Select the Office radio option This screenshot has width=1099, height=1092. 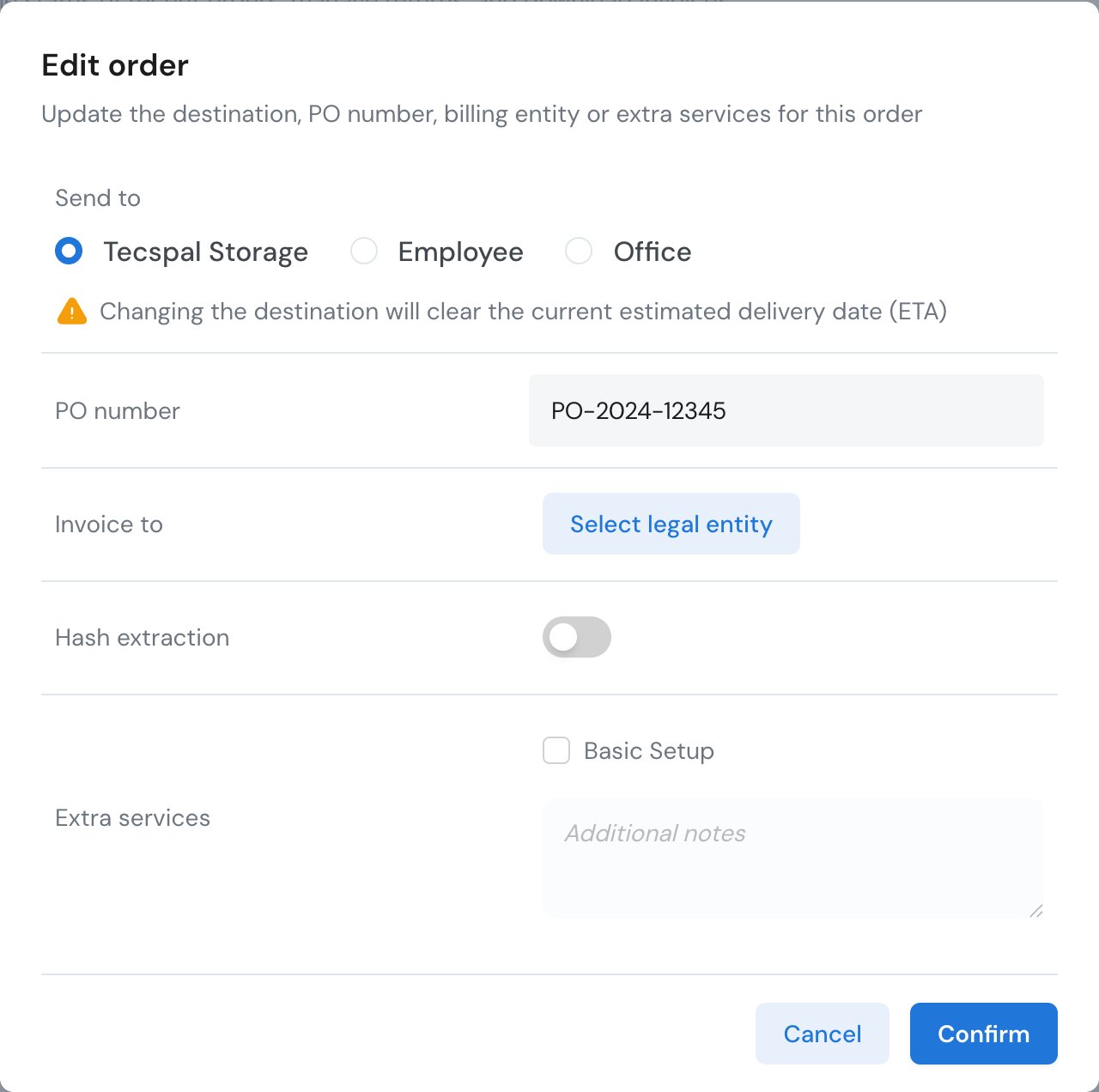[x=579, y=252]
